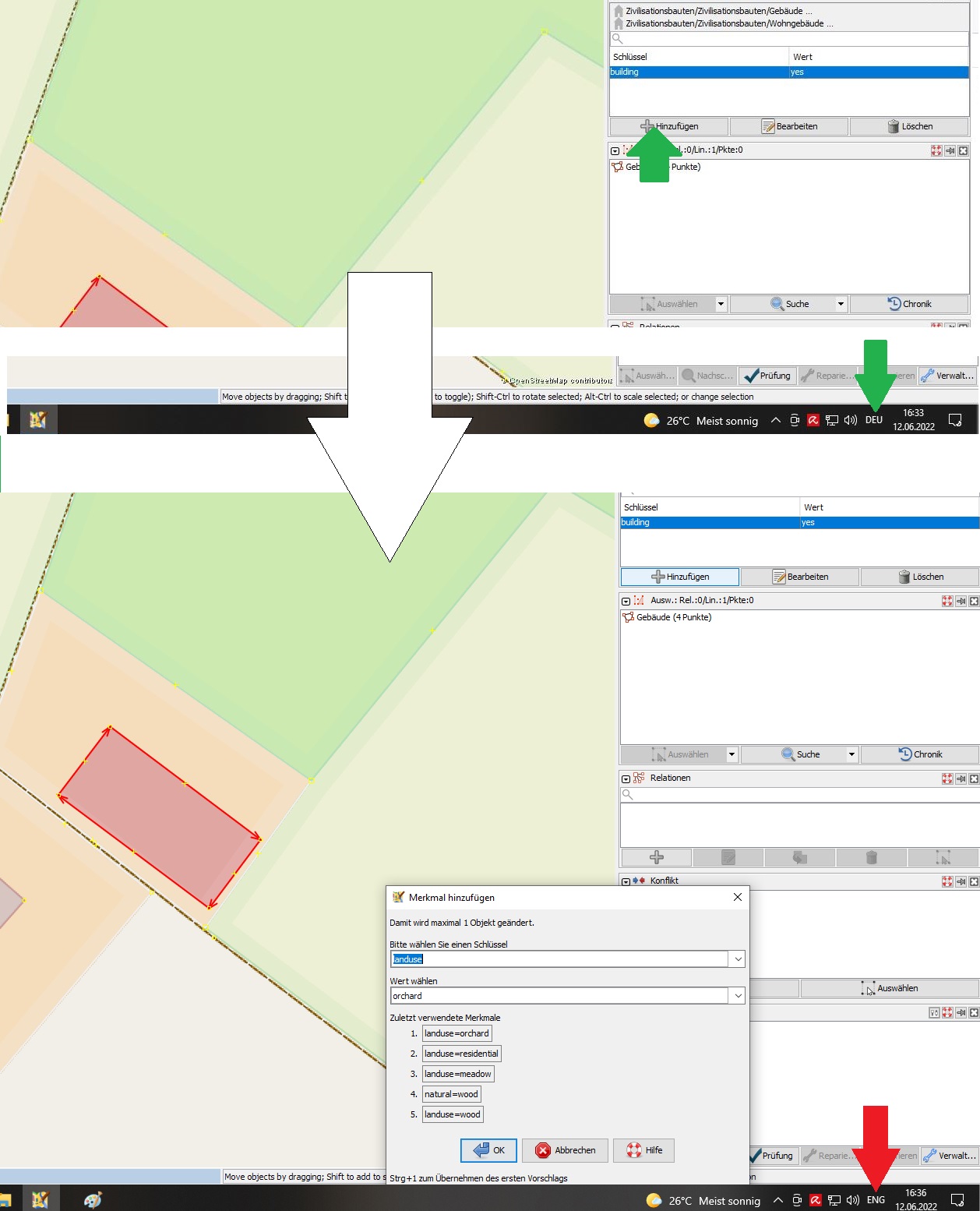This screenshot has width=980, height=1211.
Task: Open help lifebuoy icon in Konflikt header
Action: (947, 881)
